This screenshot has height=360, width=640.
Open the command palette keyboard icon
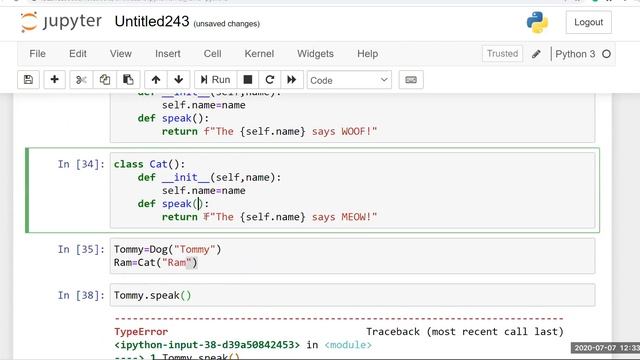pyautogui.click(x=411, y=80)
